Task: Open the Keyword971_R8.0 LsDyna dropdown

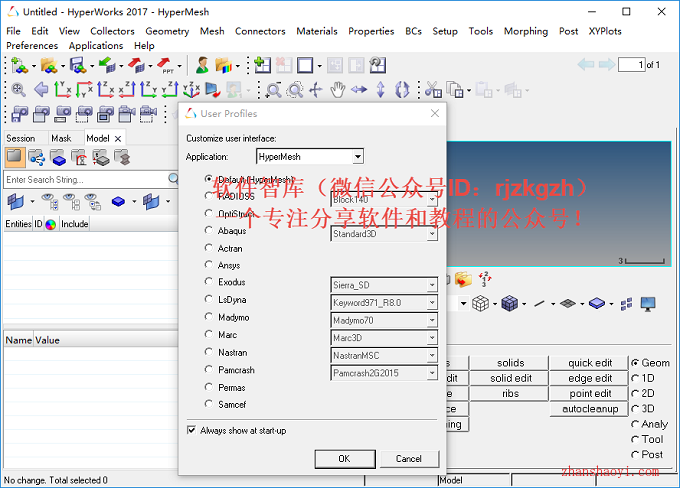Action: click(432, 303)
